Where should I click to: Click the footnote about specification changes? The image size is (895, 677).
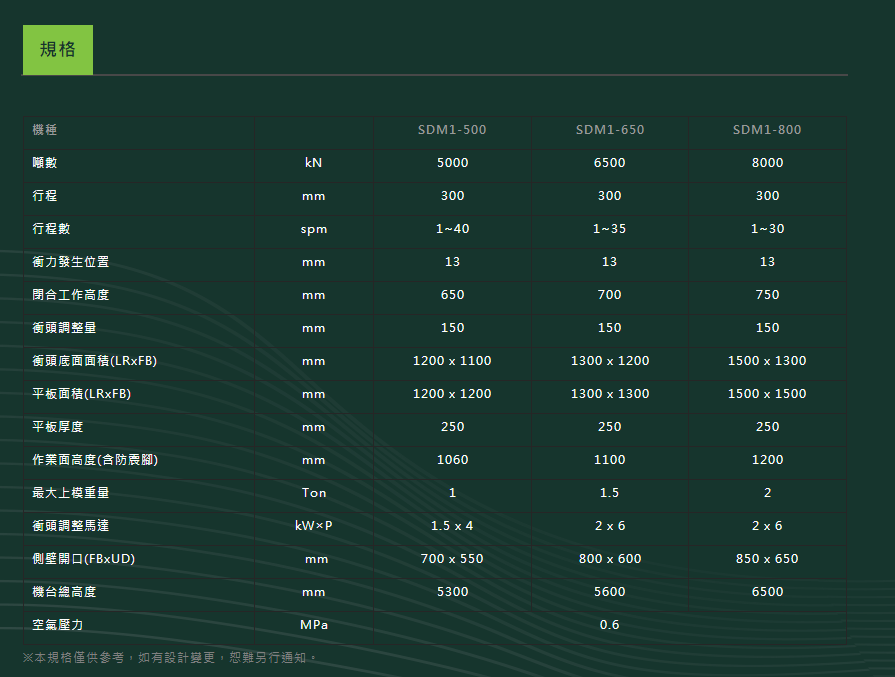[x=170, y=657]
